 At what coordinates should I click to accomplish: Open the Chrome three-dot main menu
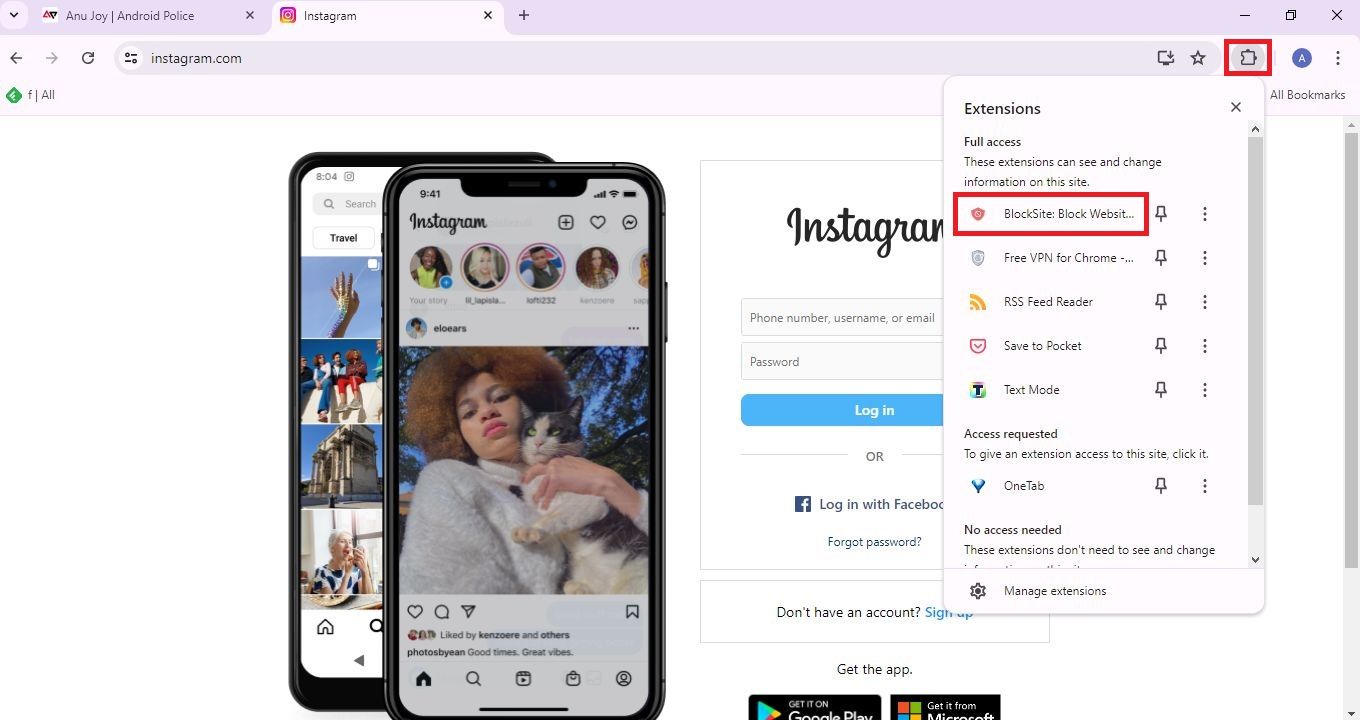pyautogui.click(x=1338, y=58)
